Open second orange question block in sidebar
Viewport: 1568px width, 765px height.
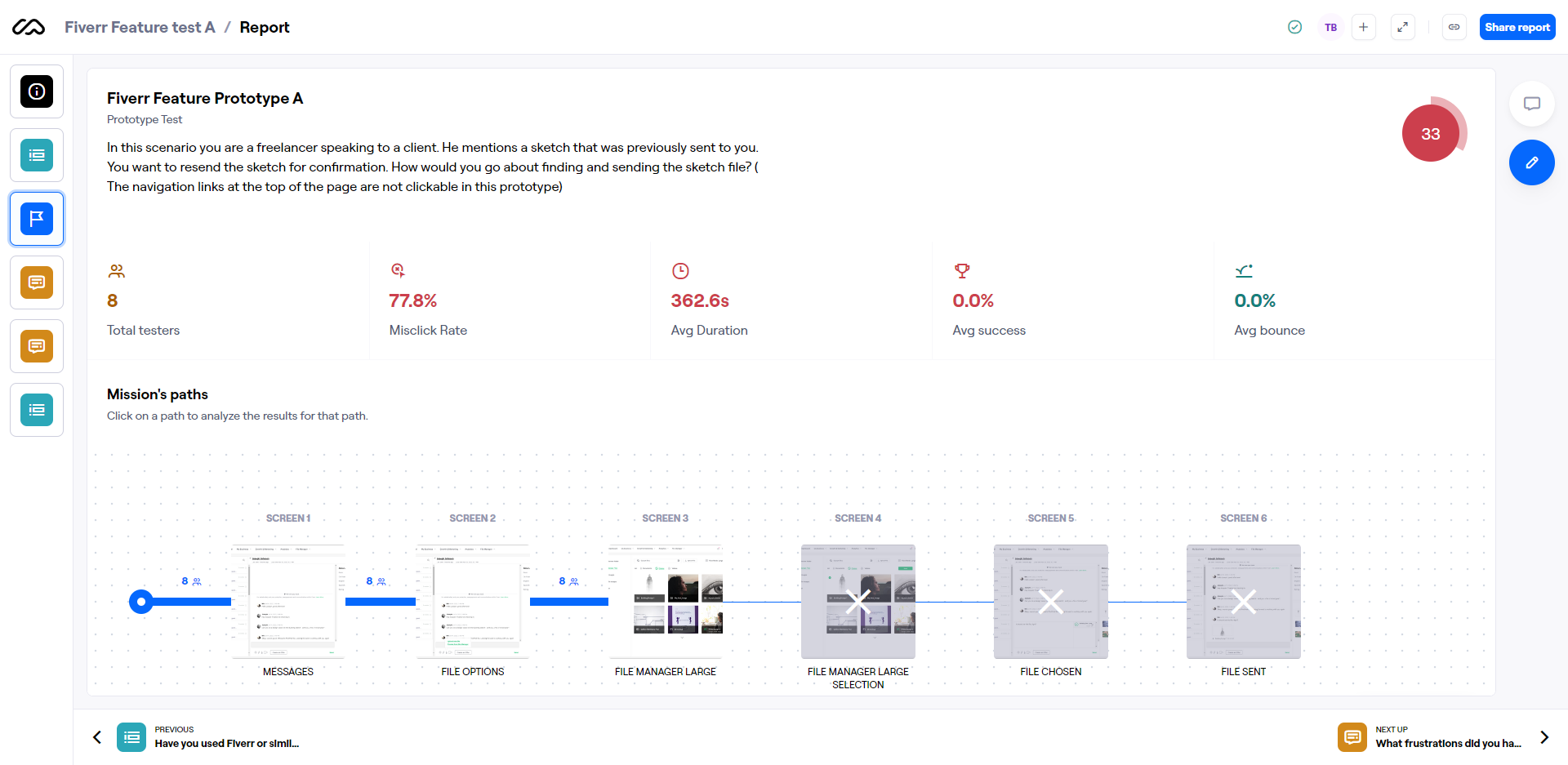click(37, 346)
